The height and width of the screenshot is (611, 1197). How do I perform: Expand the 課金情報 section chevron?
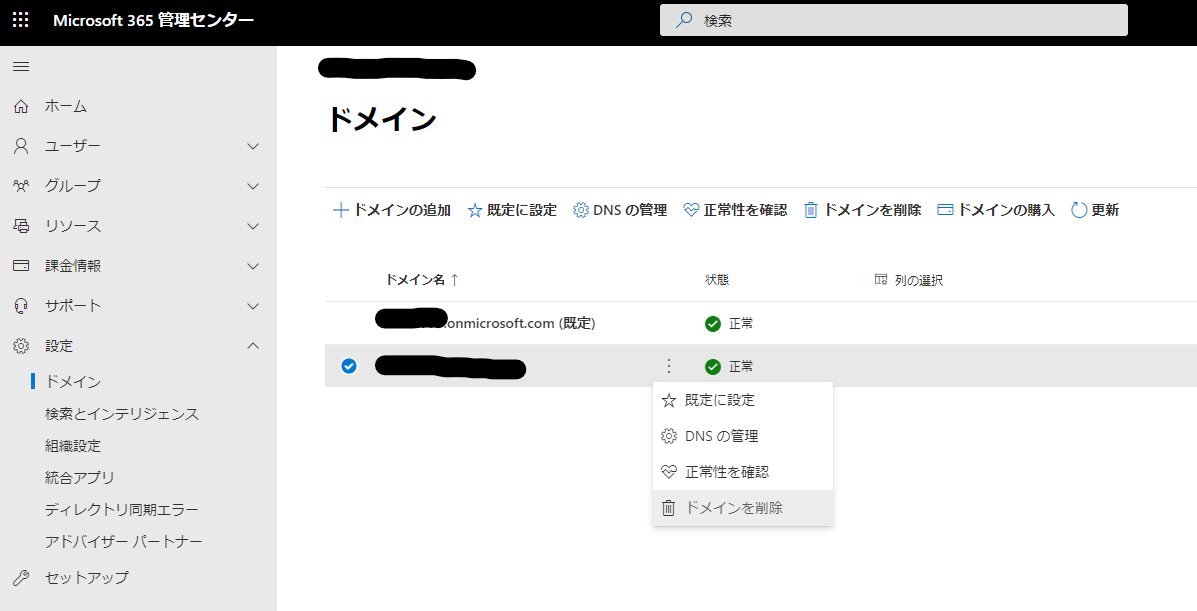pyautogui.click(x=253, y=266)
